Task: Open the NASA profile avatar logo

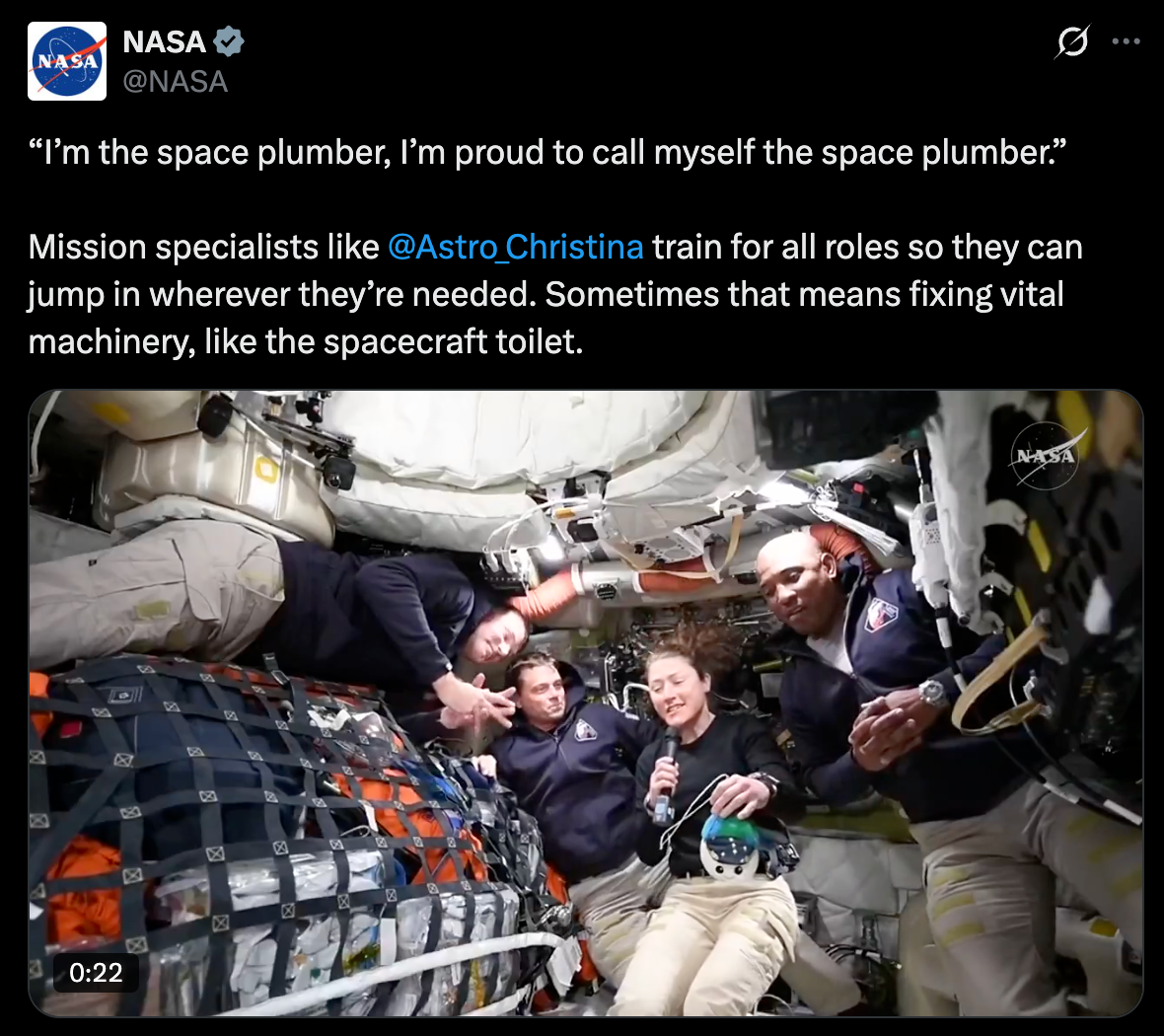Action: pos(67,61)
